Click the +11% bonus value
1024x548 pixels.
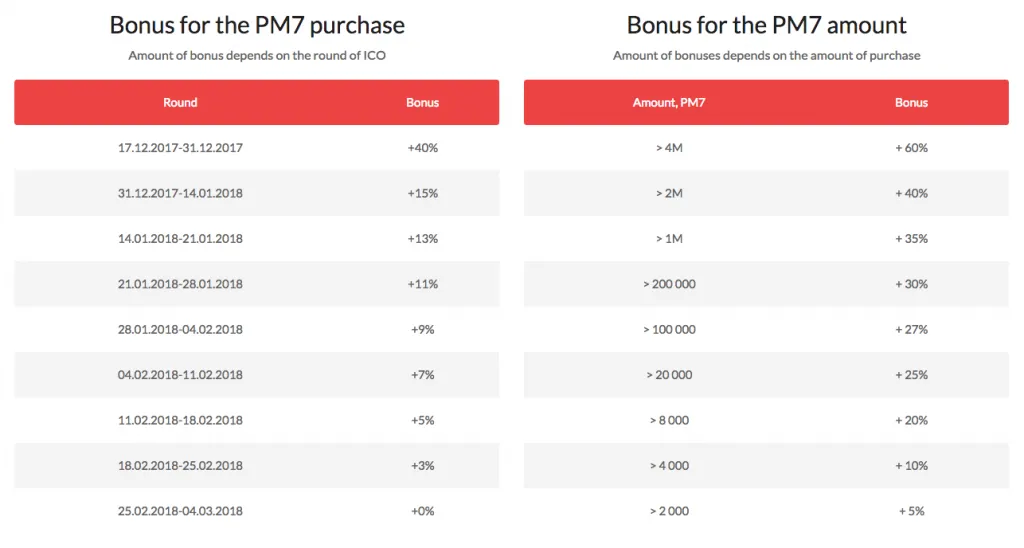coord(422,284)
